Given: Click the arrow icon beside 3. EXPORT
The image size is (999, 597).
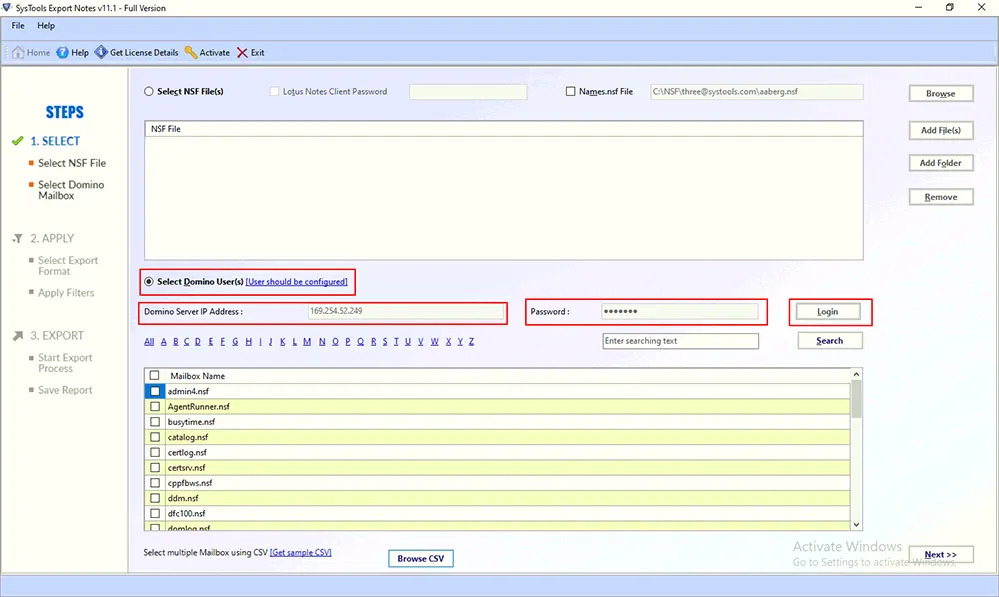Looking at the screenshot, I should click(18, 335).
